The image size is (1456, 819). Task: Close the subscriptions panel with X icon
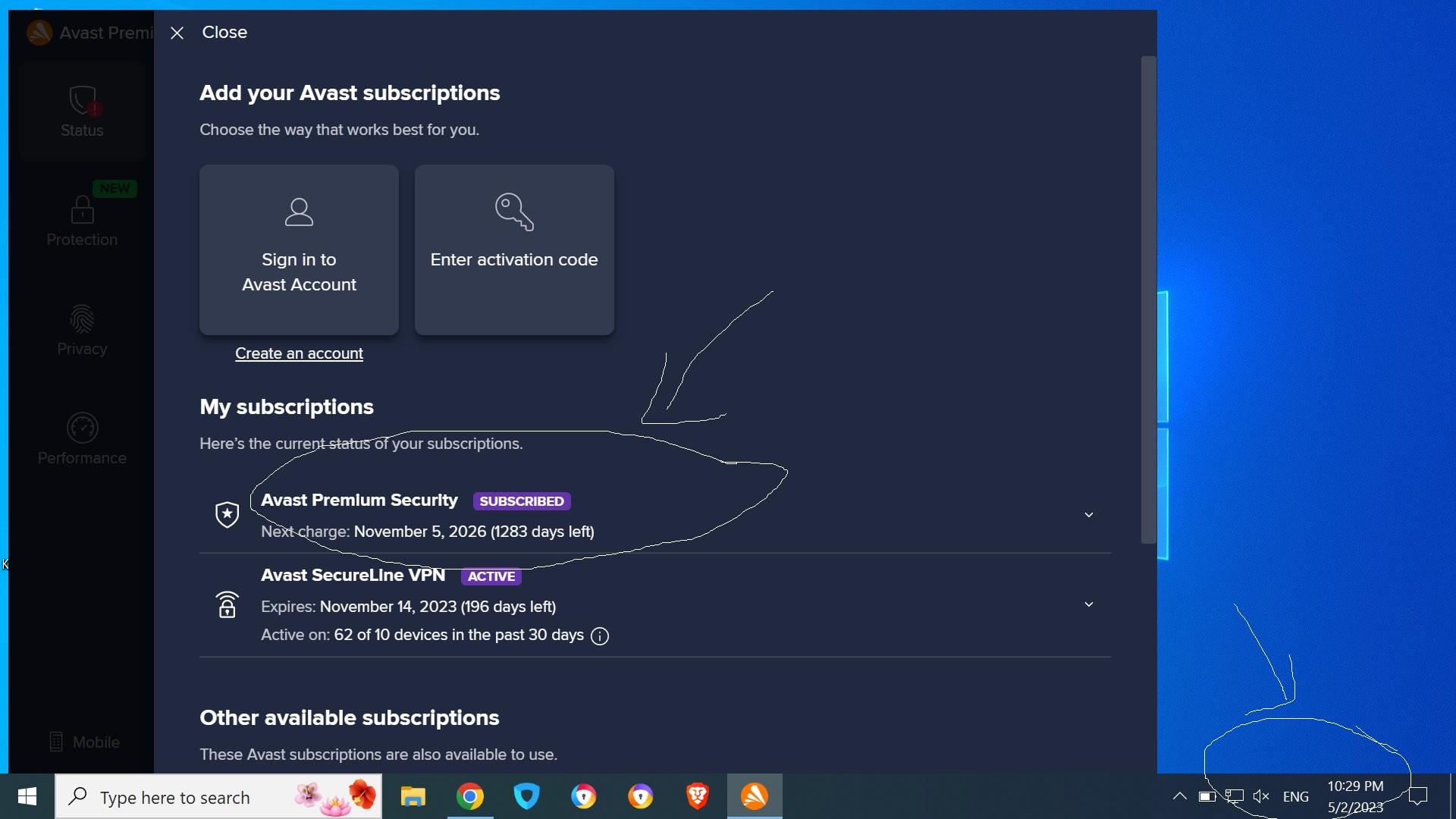tap(177, 33)
